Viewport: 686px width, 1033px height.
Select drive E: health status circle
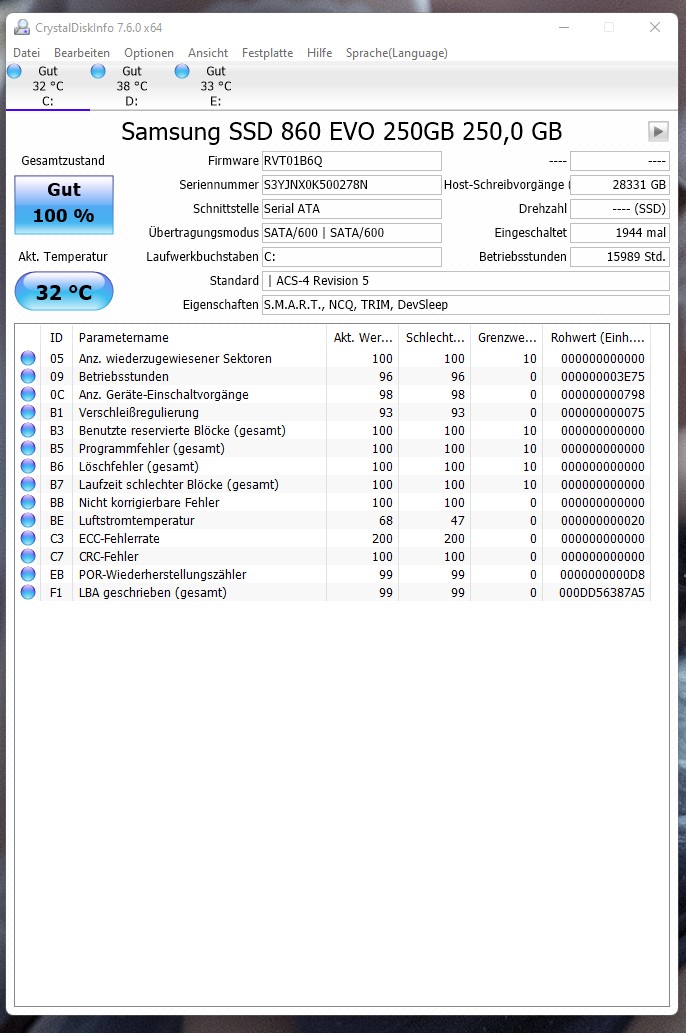point(182,71)
